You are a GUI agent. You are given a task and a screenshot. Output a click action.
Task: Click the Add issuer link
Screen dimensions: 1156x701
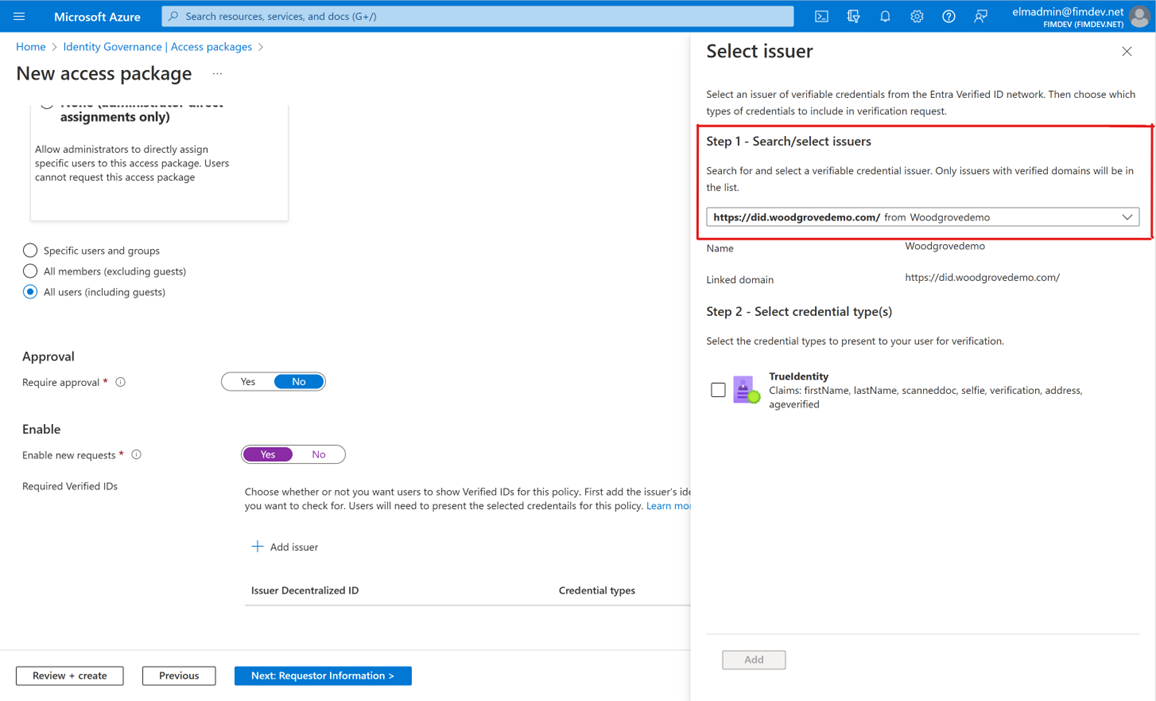(285, 547)
